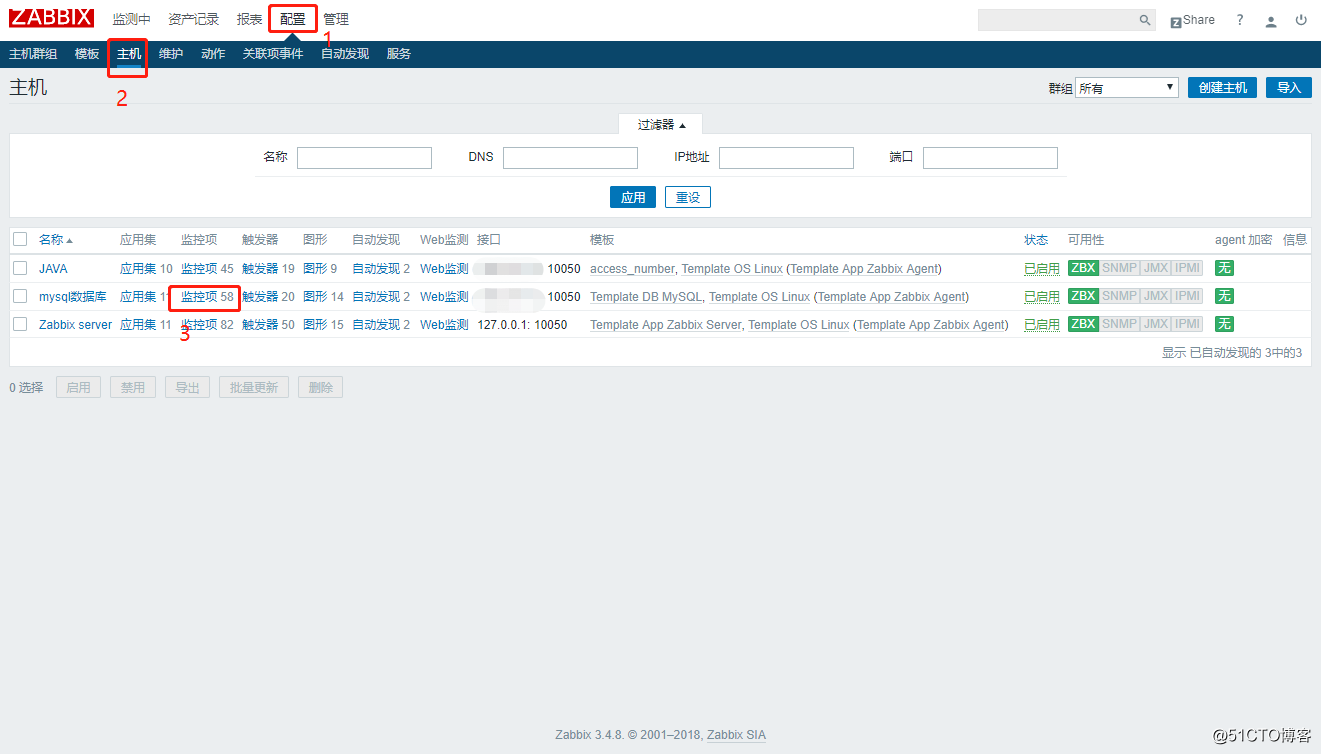Viewport: 1321px width, 754px height.
Task: Sort hosts by 名称 column
Action: click(55, 240)
